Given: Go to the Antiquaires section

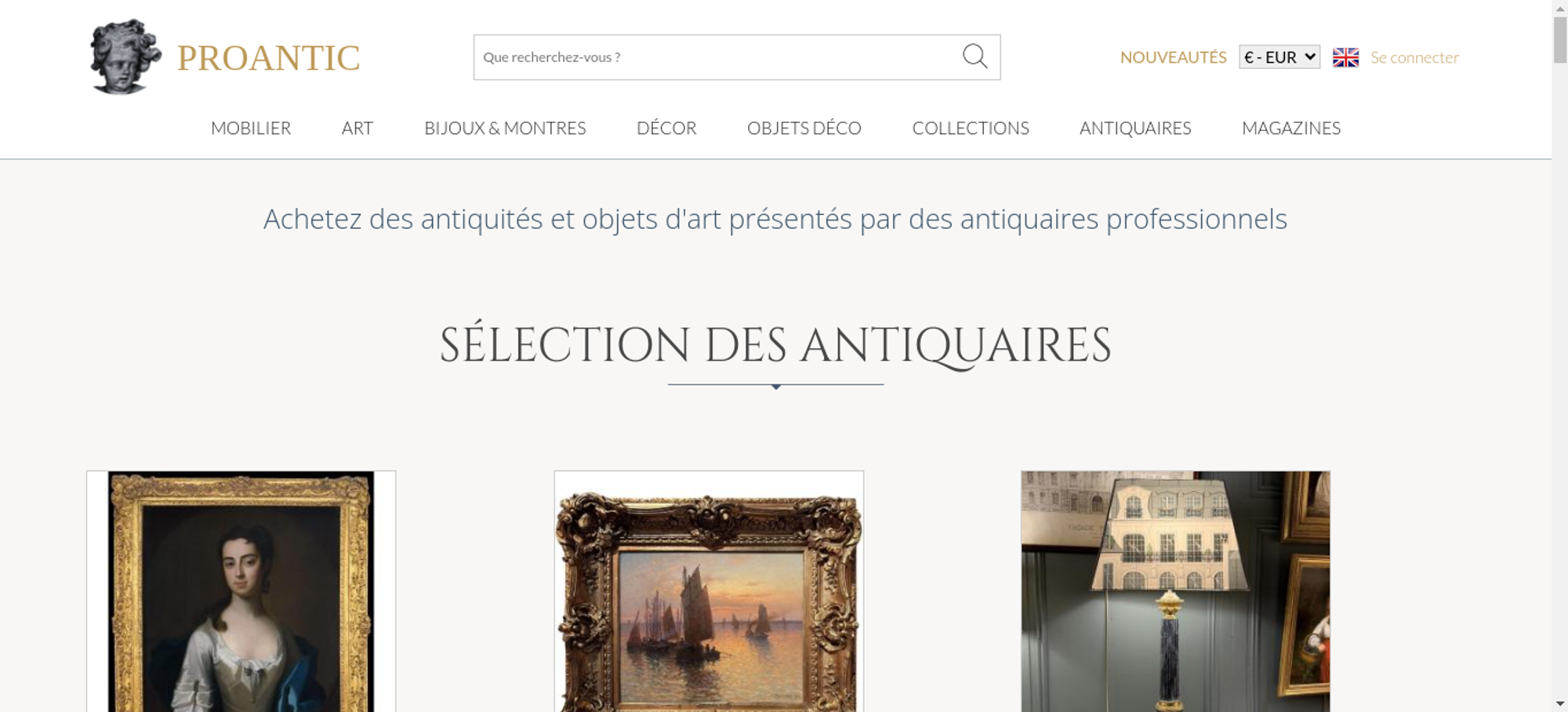Looking at the screenshot, I should coord(1135,128).
